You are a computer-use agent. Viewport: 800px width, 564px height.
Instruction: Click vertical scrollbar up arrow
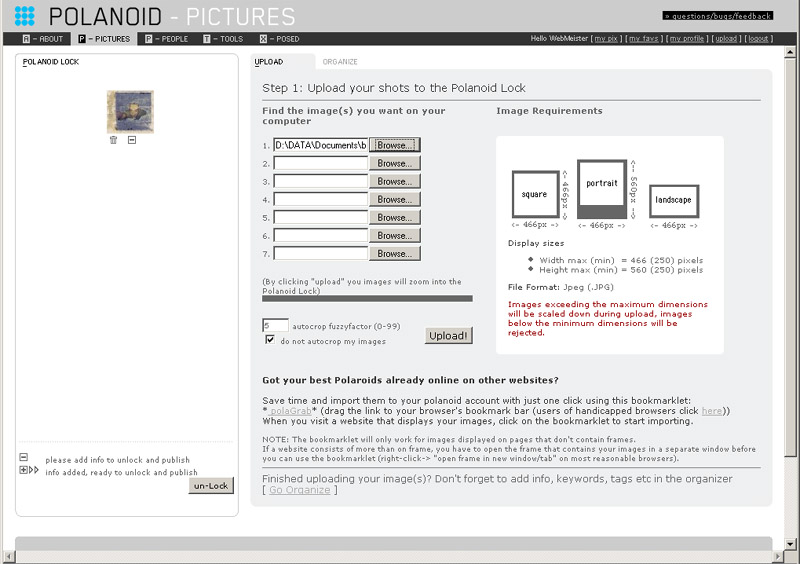[x=790, y=52]
